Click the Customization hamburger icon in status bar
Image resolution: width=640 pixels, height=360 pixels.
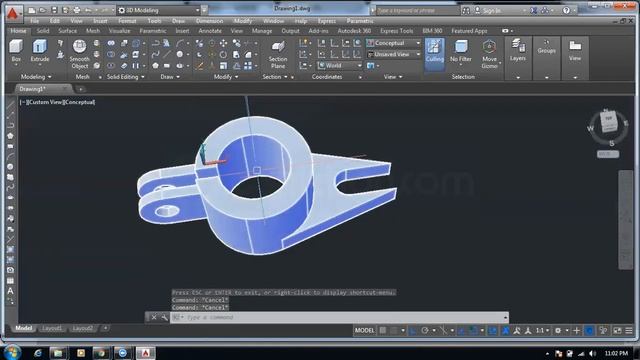[x=629, y=330]
